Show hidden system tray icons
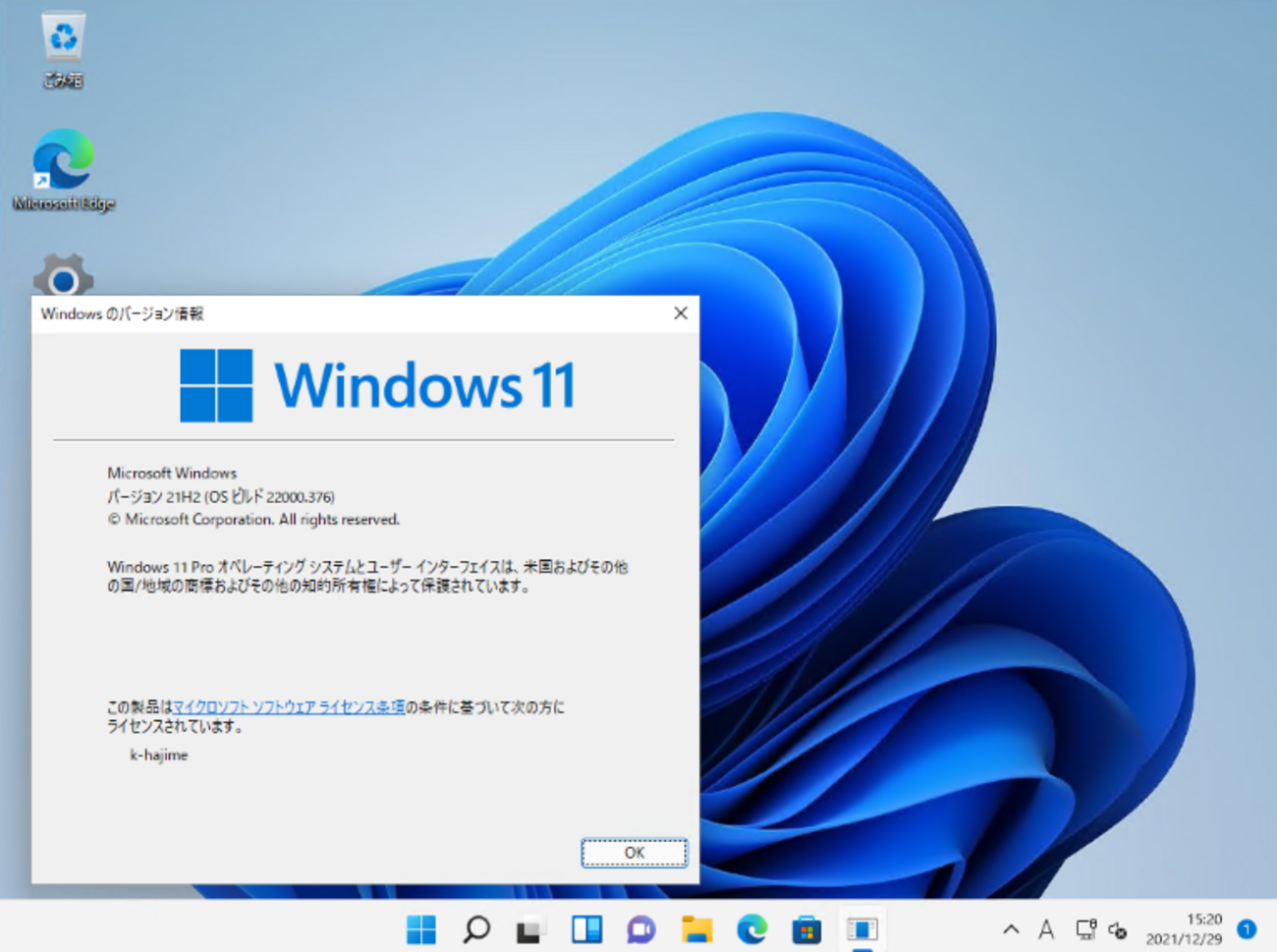Viewport: 1277px width, 952px height. 1011,928
